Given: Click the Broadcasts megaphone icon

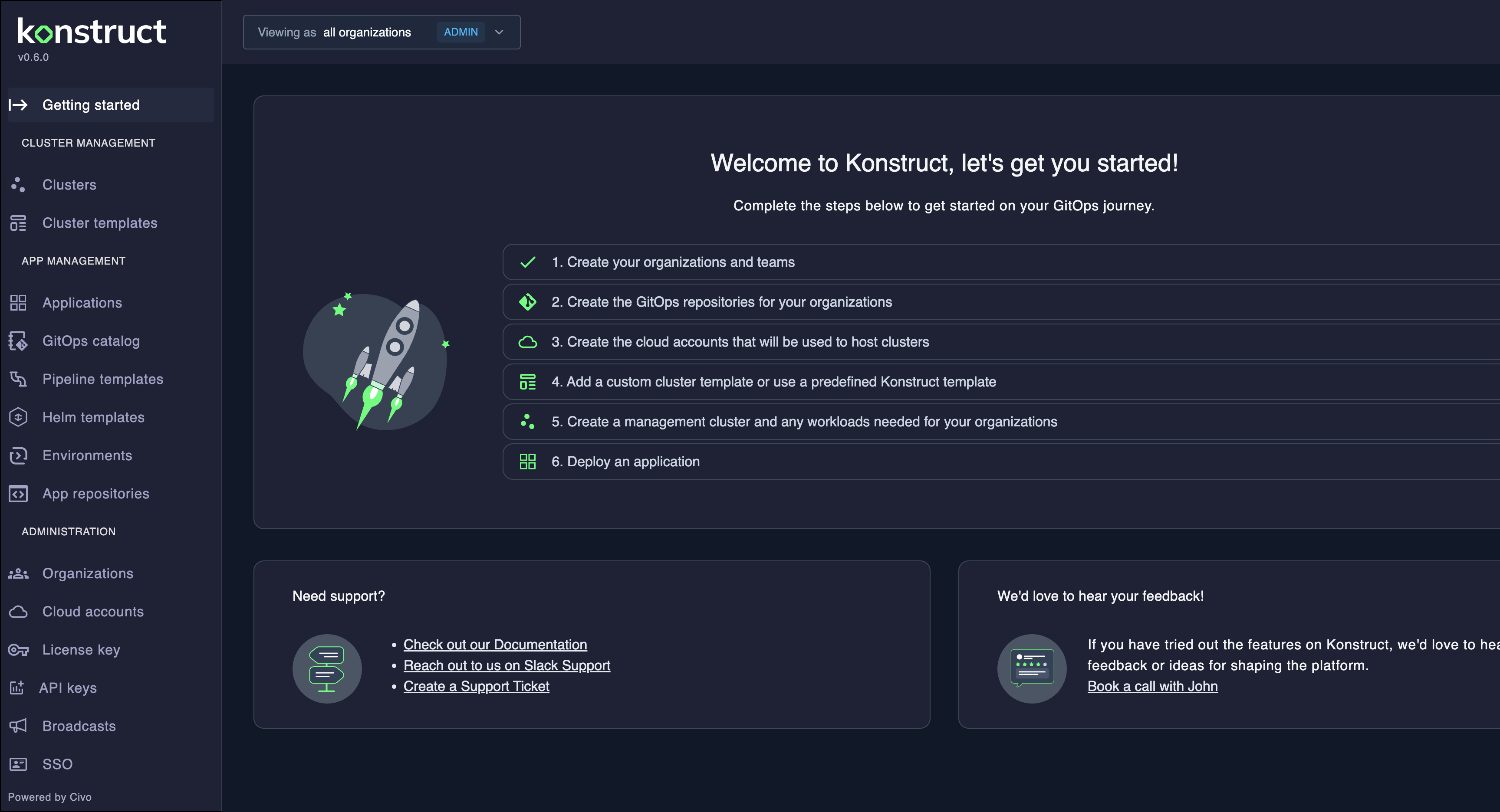Looking at the screenshot, I should click(18, 726).
